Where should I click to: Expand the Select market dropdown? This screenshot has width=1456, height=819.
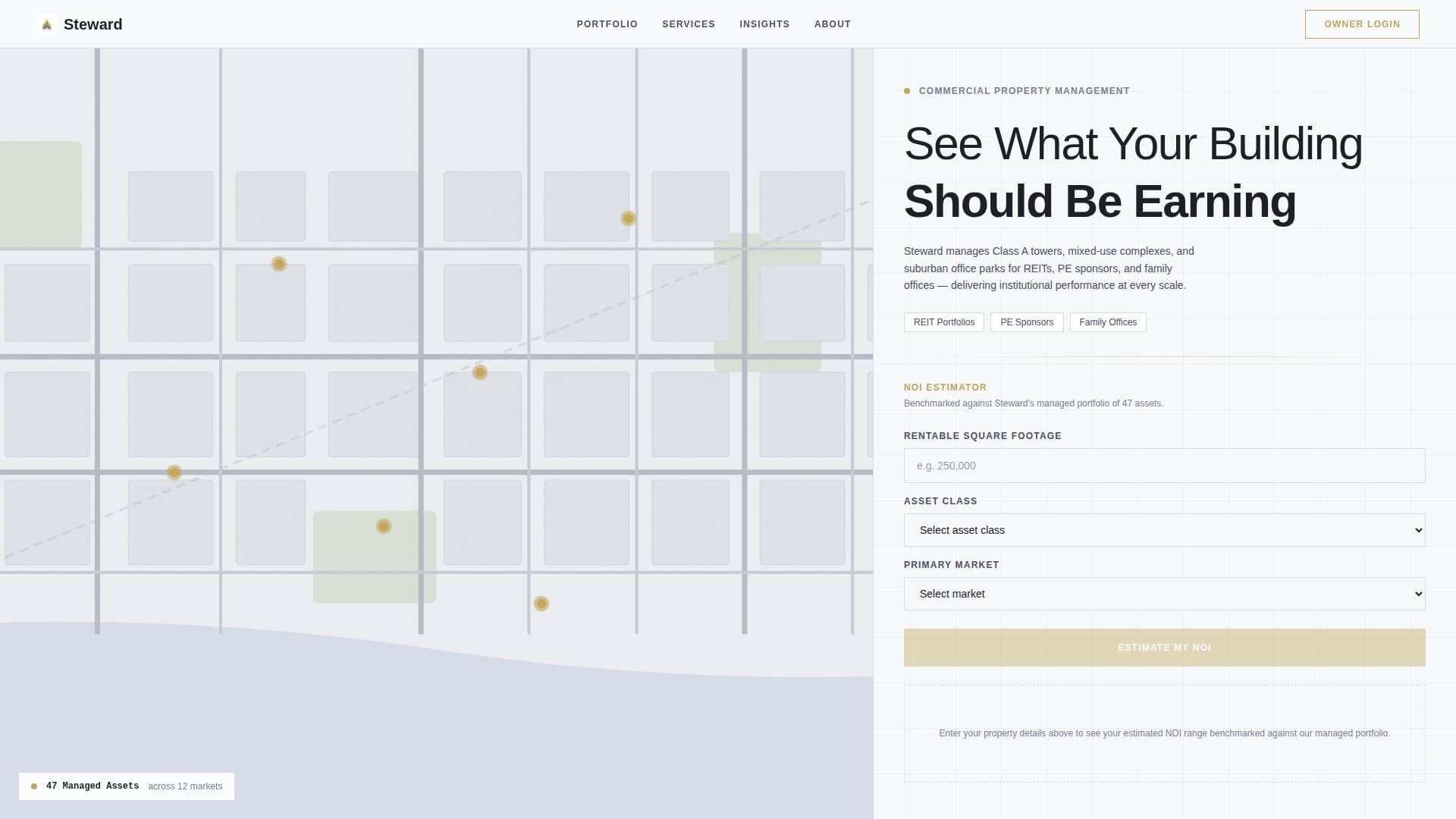click(1164, 594)
